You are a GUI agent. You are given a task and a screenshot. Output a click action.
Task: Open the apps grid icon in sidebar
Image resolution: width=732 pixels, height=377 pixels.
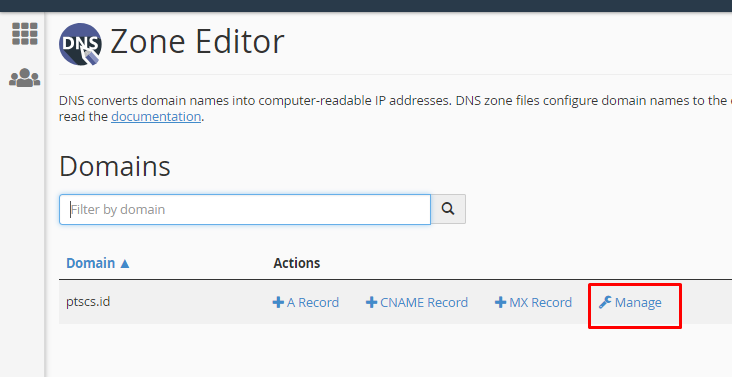click(x=24, y=34)
